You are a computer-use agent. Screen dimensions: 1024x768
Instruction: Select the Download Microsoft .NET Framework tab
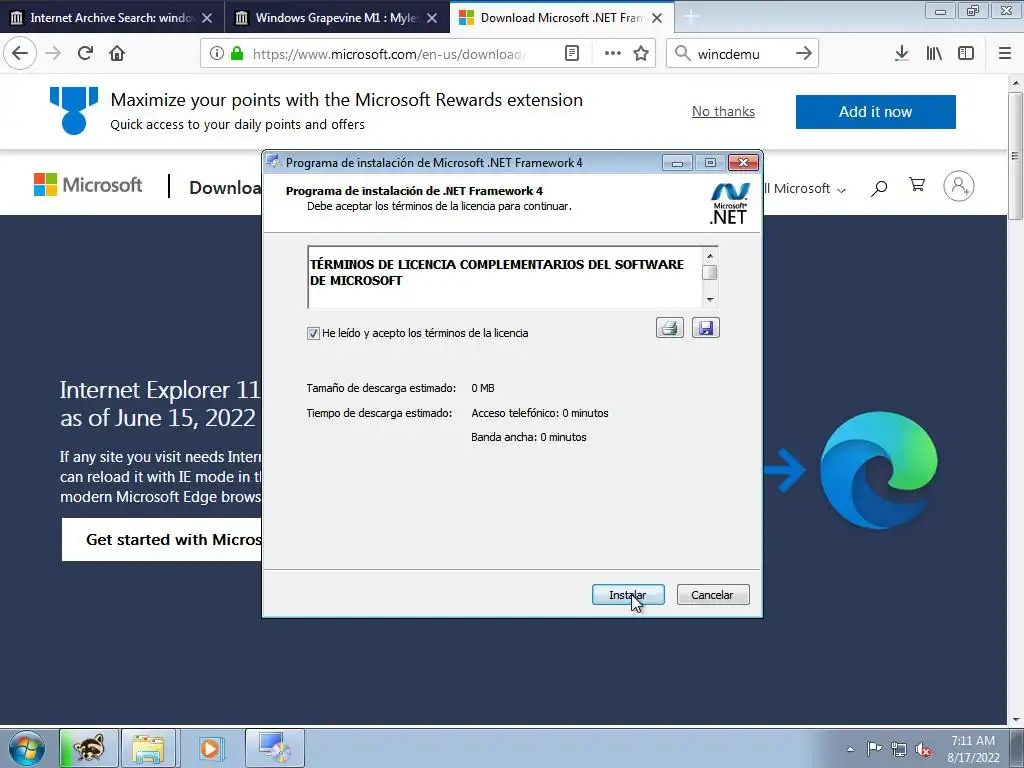click(560, 18)
